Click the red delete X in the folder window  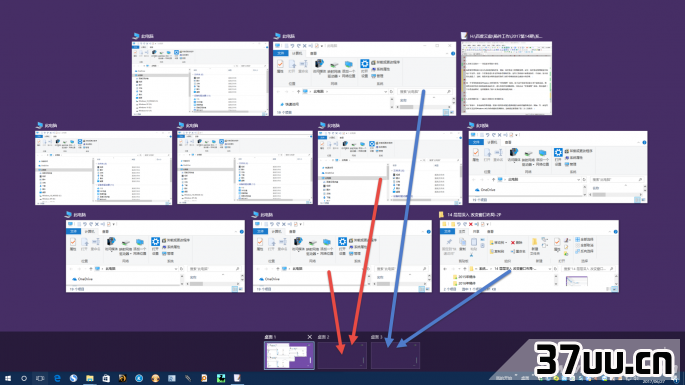513,243
